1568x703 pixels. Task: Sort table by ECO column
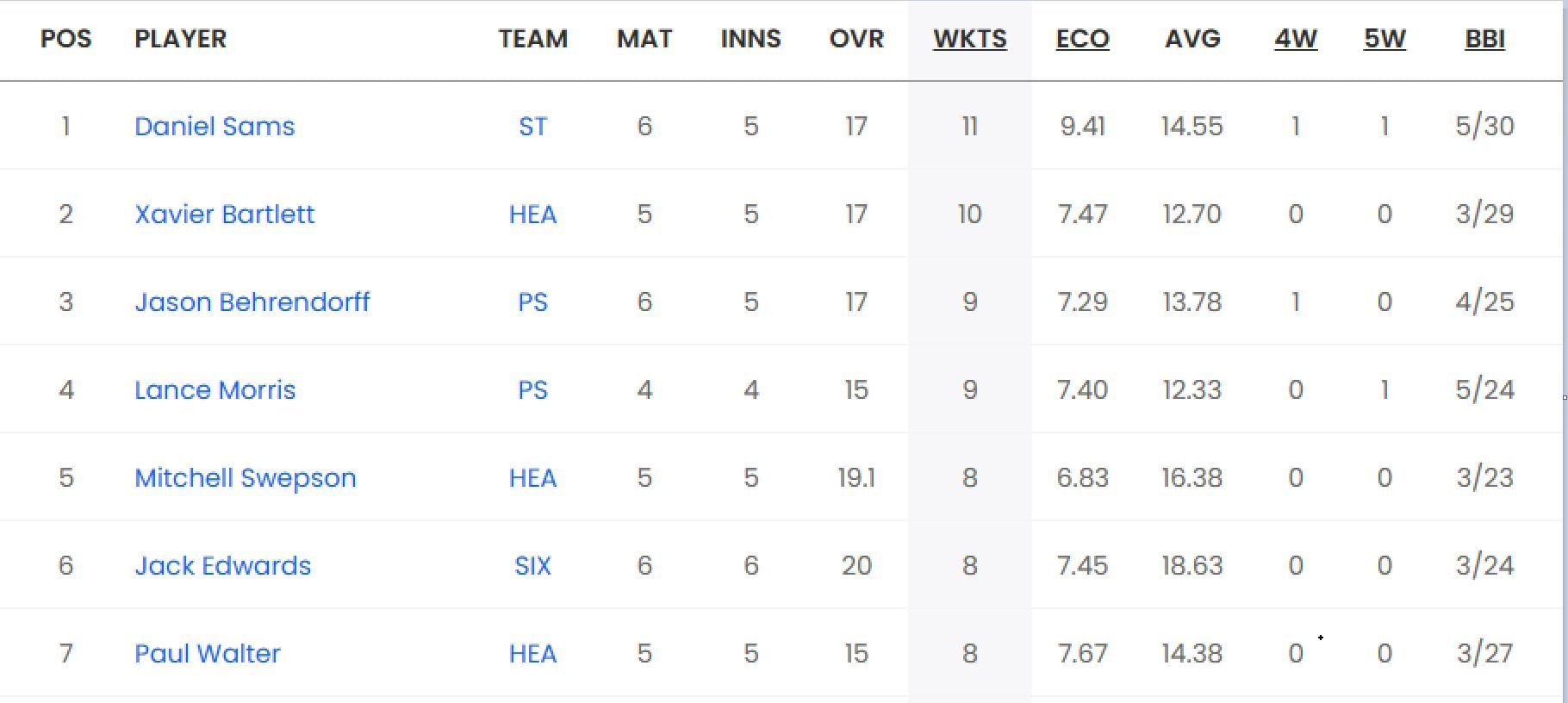[x=1082, y=39]
